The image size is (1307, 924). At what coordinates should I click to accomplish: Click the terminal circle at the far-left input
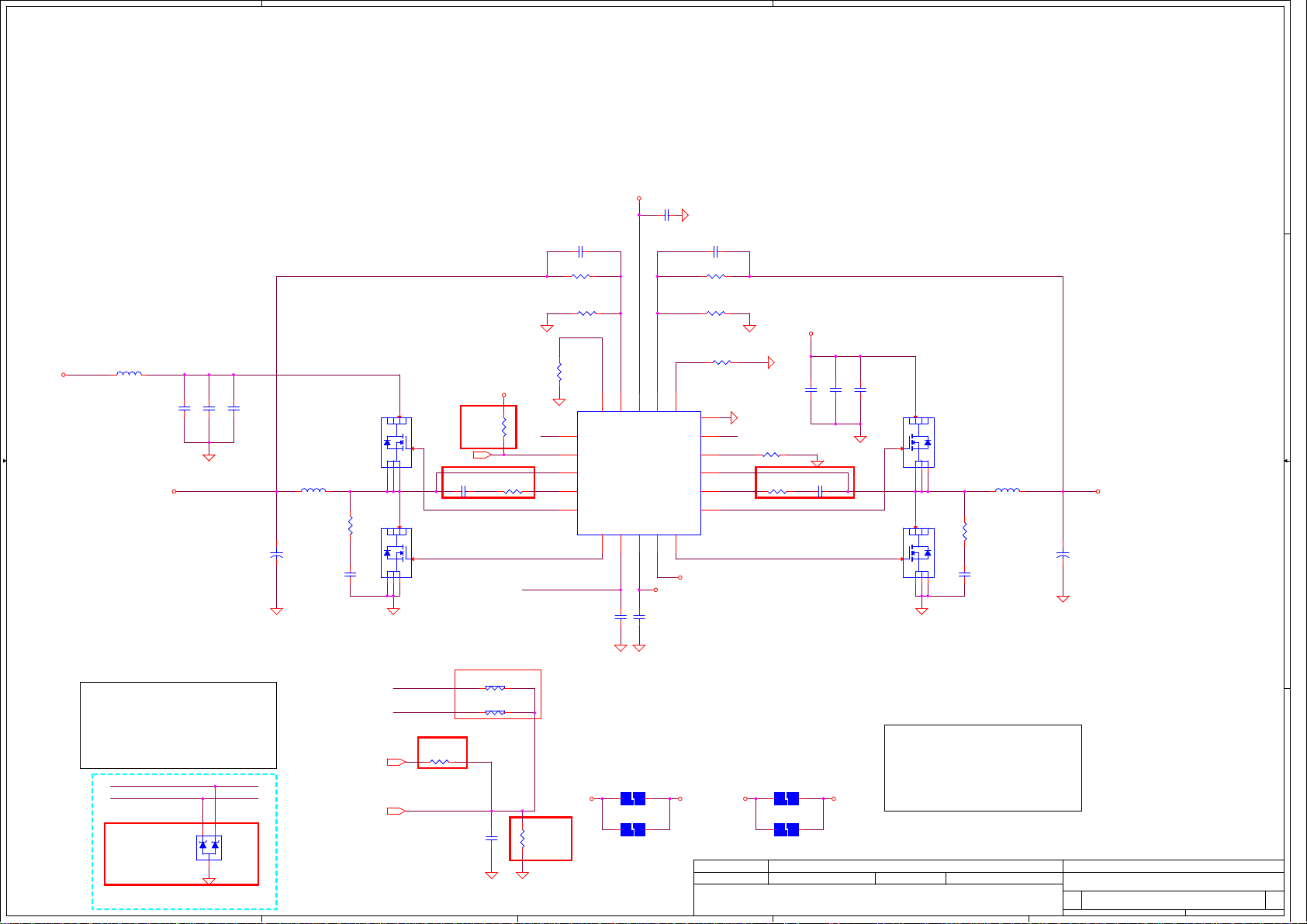[x=64, y=375]
